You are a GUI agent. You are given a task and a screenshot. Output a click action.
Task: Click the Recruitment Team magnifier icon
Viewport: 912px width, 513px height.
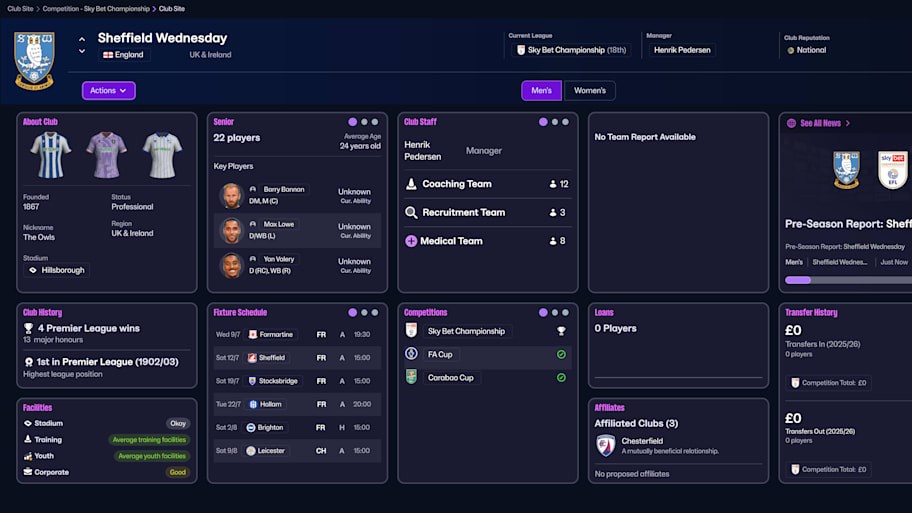[x=411, y=213]
